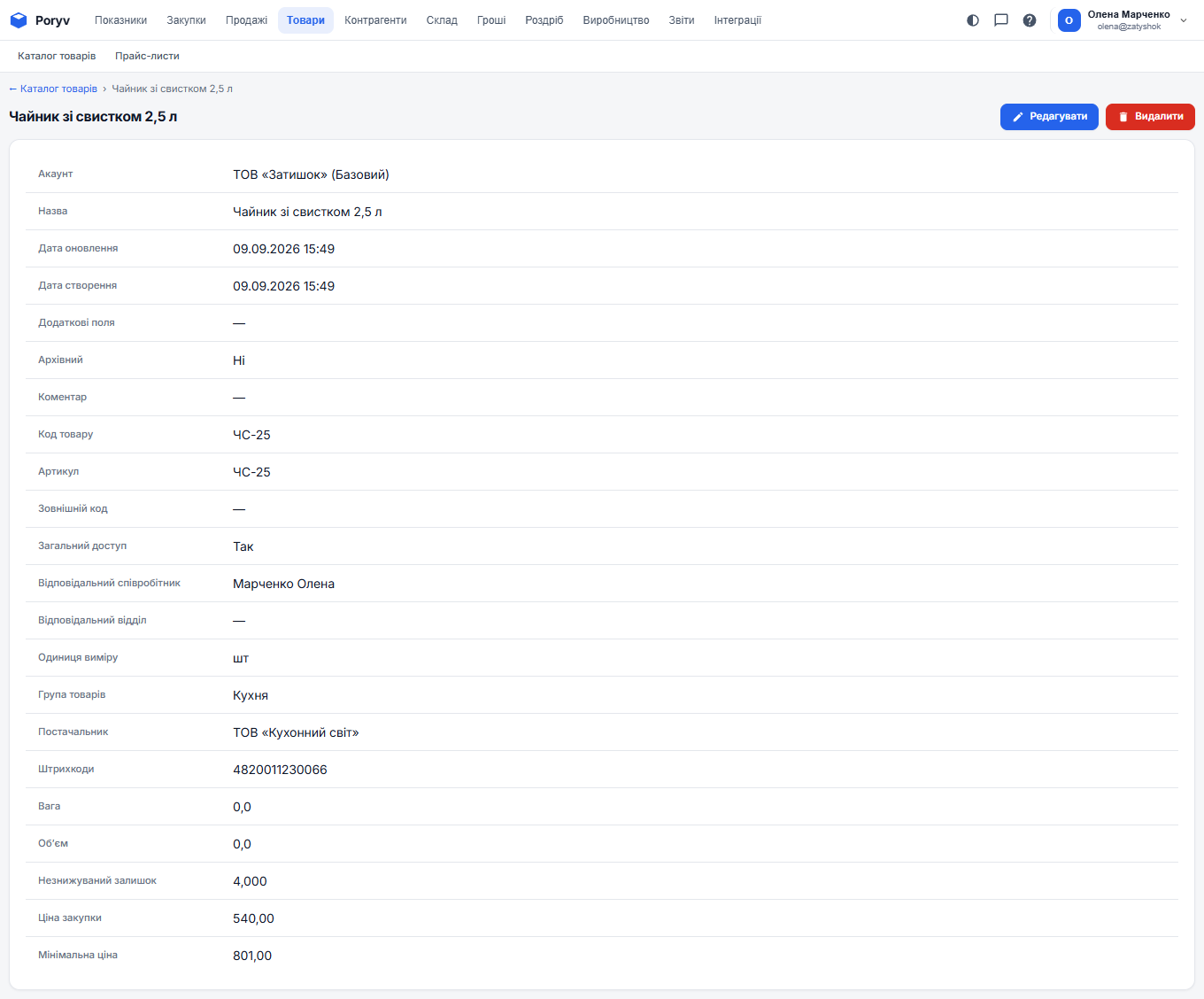1204x999 pixels.
Task: Click the Редагувати button
Action: [1049, 117]
